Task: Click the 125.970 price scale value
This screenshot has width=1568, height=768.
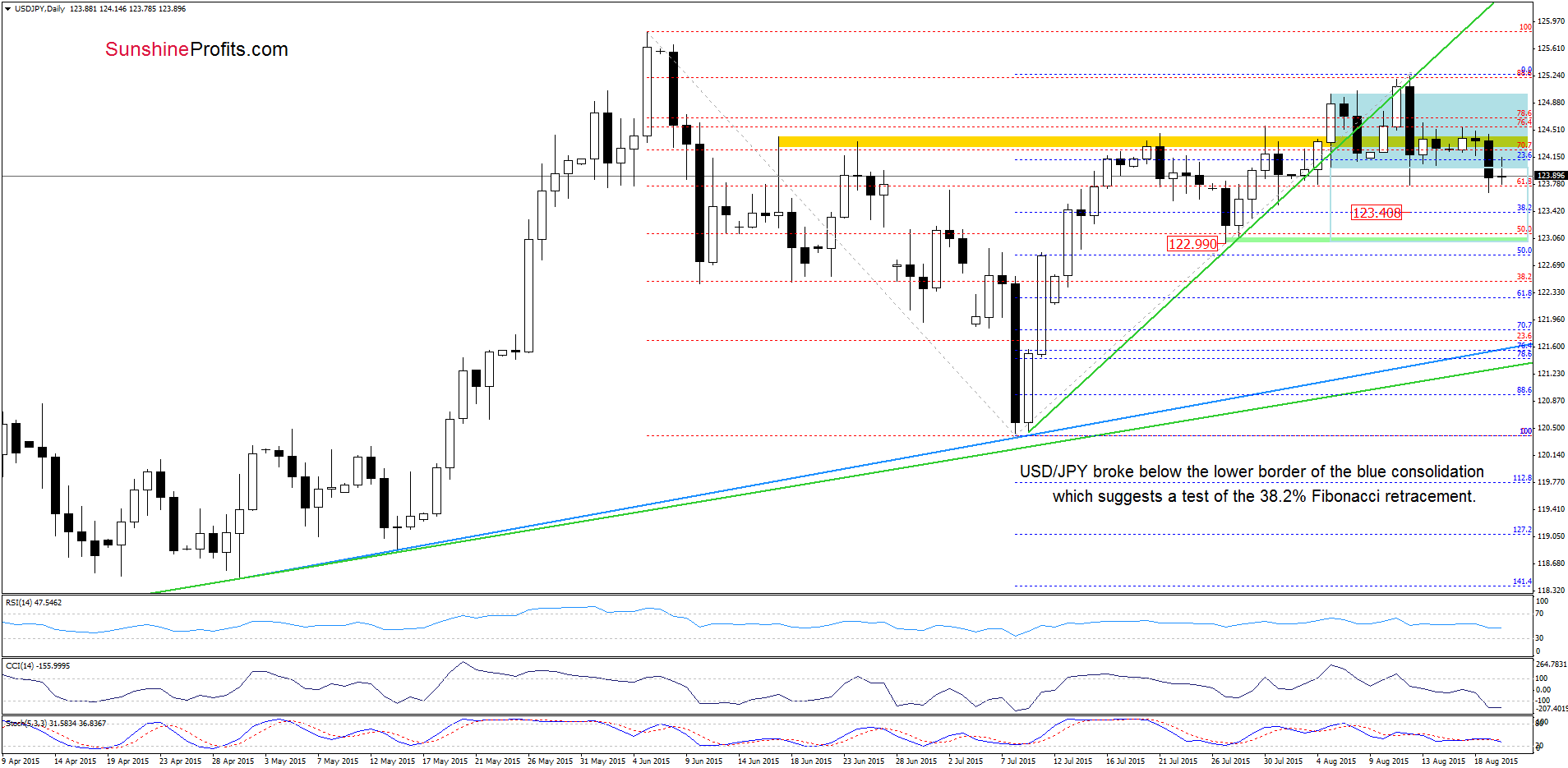Action: pos(1551,21)
